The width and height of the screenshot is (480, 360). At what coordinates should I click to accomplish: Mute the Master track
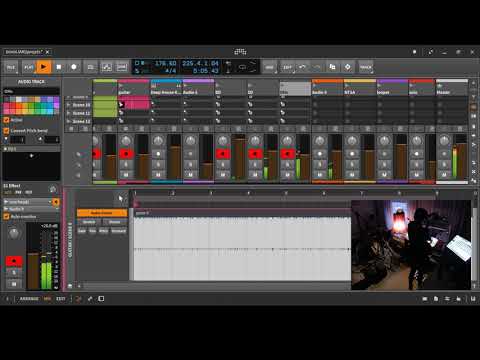pos(444,175)
